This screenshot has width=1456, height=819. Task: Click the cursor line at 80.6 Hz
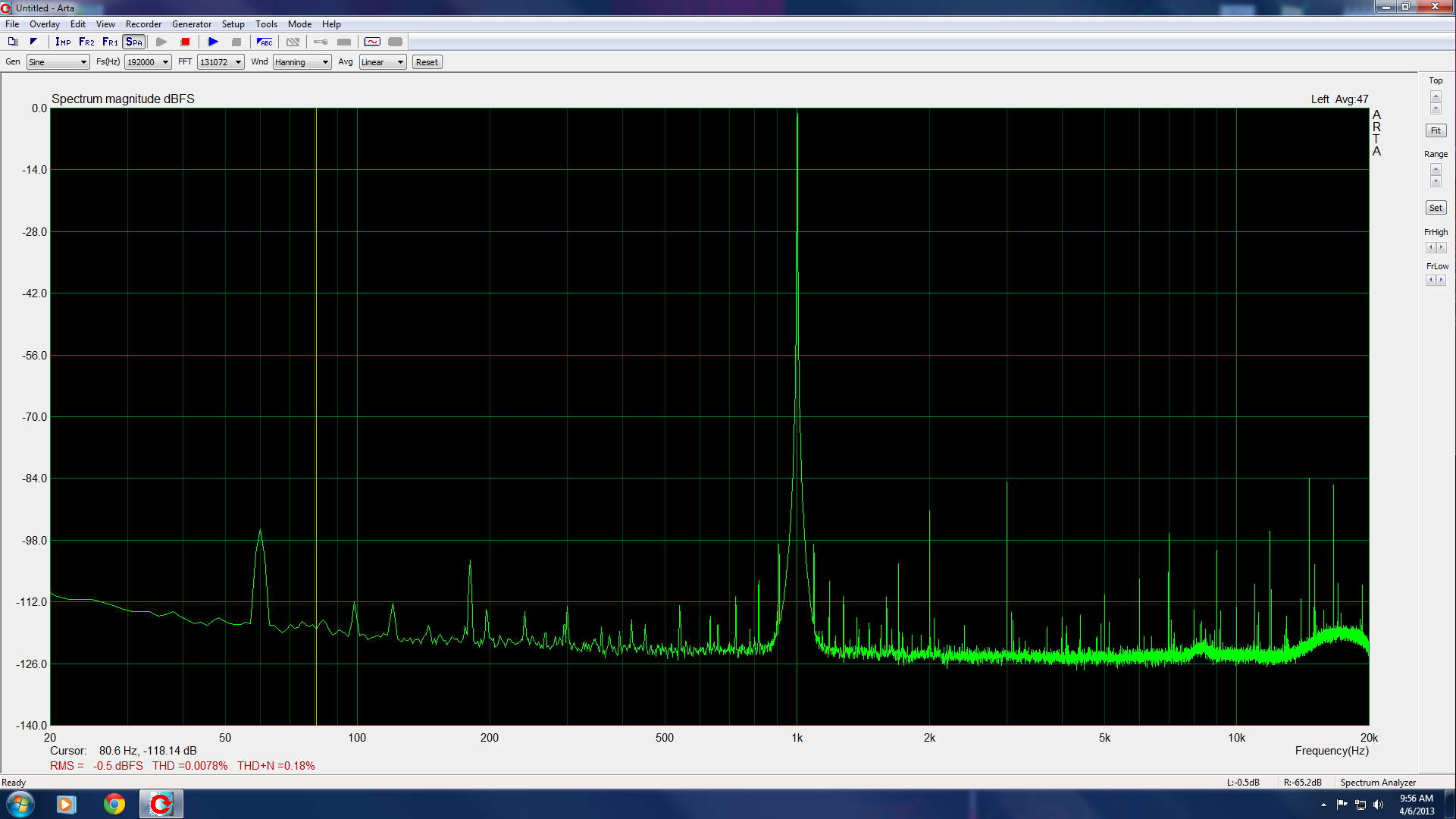click(x=316, y=417)
